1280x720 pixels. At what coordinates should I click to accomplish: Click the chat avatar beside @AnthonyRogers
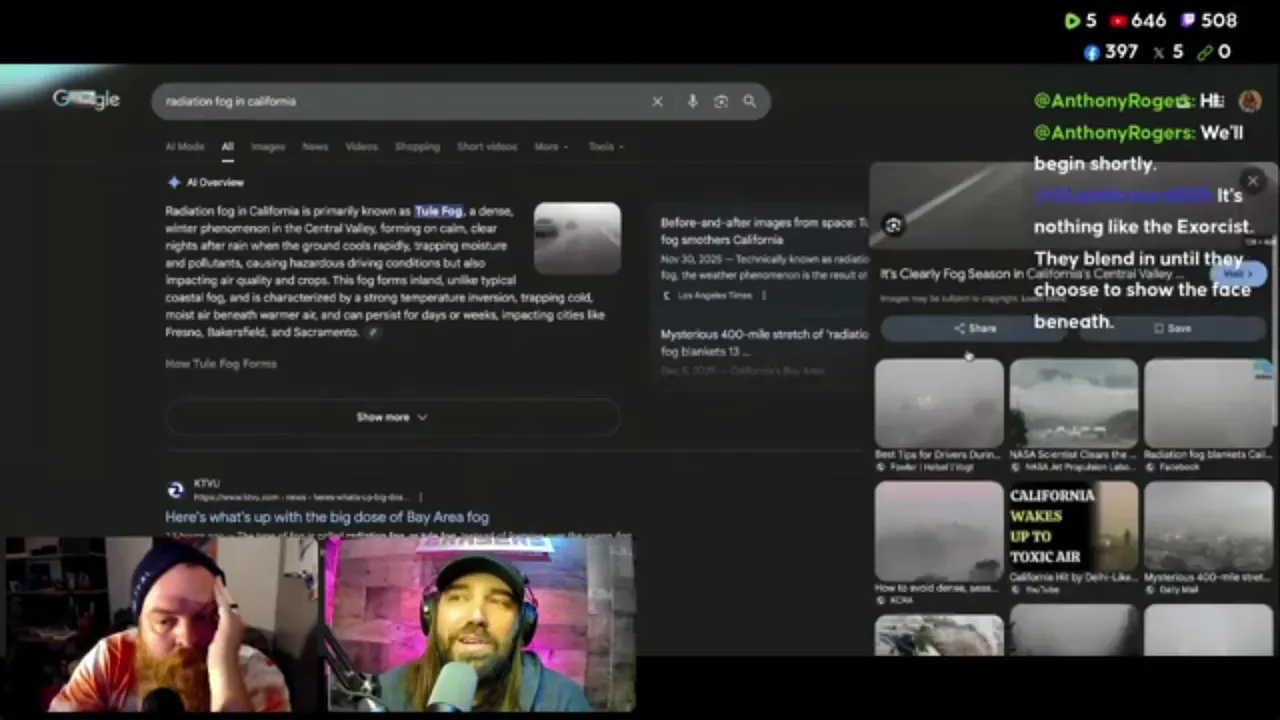1249,101
